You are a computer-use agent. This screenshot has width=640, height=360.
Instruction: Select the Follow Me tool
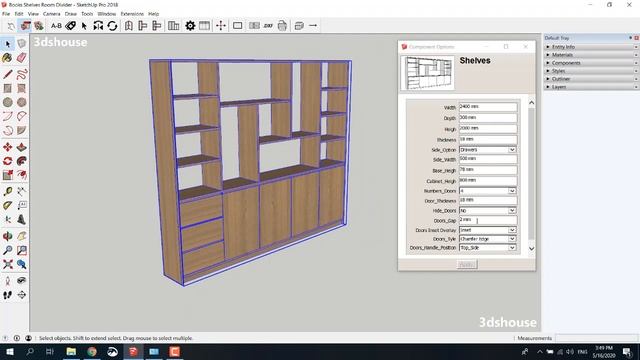point(22,161)
